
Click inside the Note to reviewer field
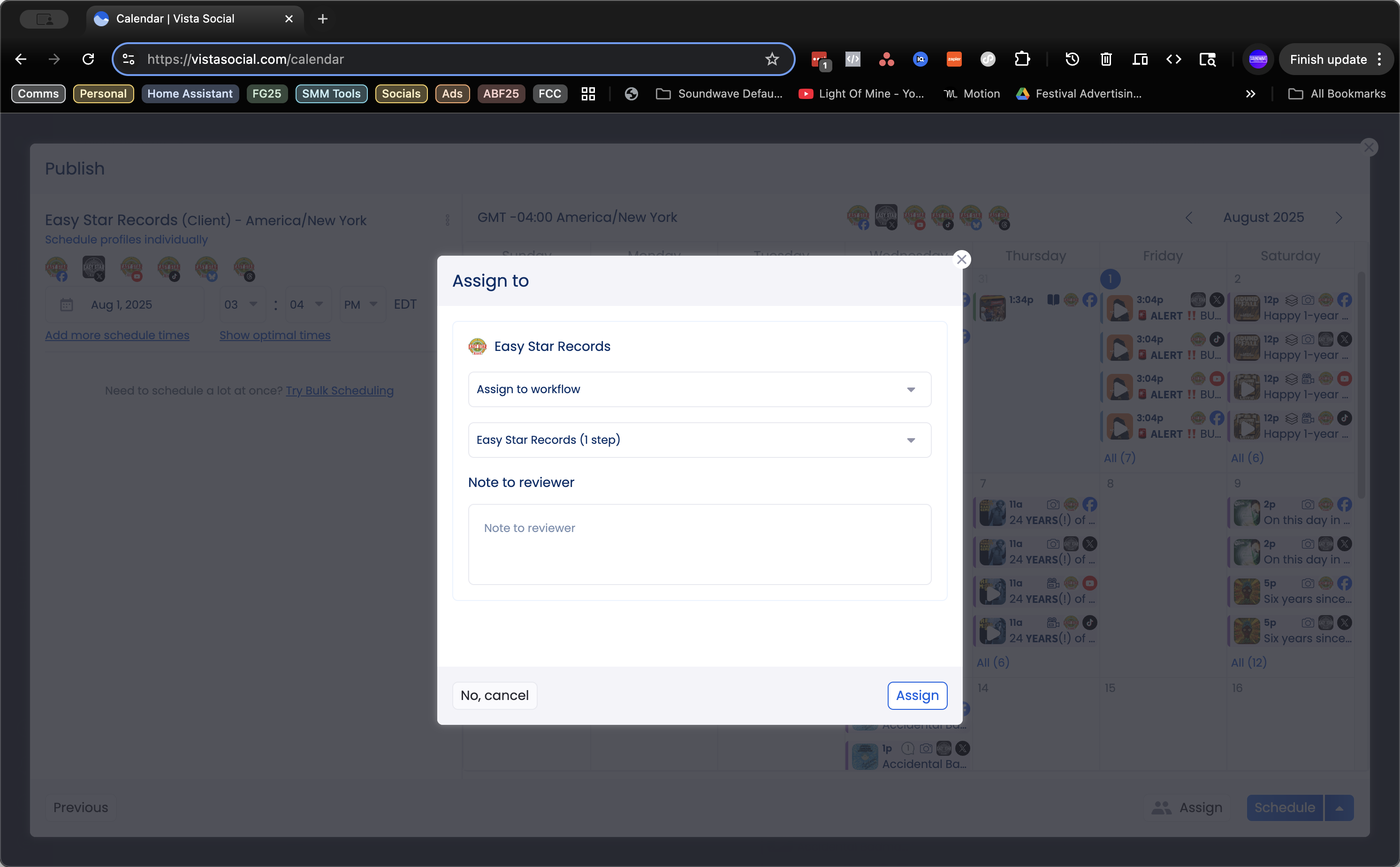click(699, 544)
